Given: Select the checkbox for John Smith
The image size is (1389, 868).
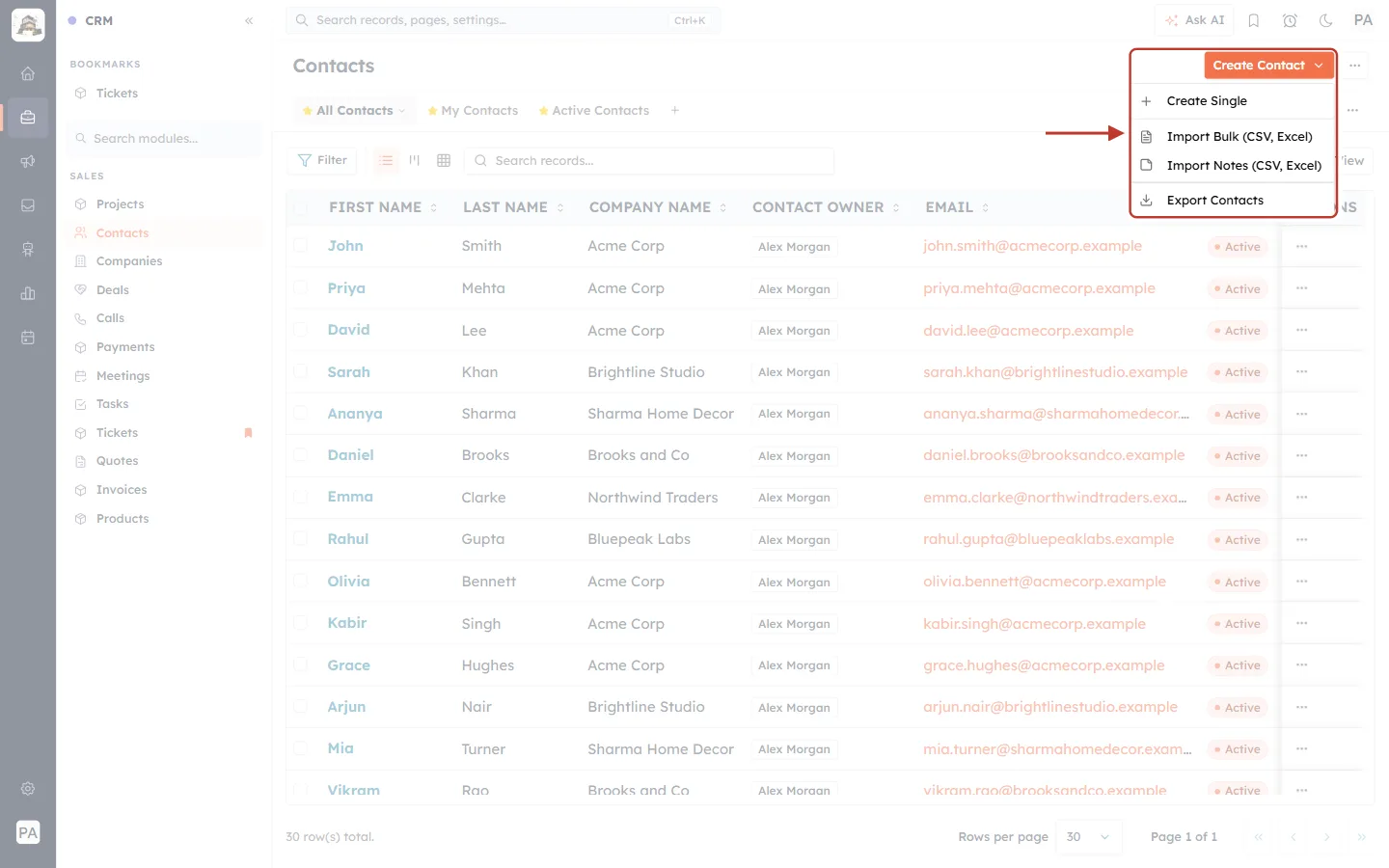Looking at the screenshot, I should (300, 246).
